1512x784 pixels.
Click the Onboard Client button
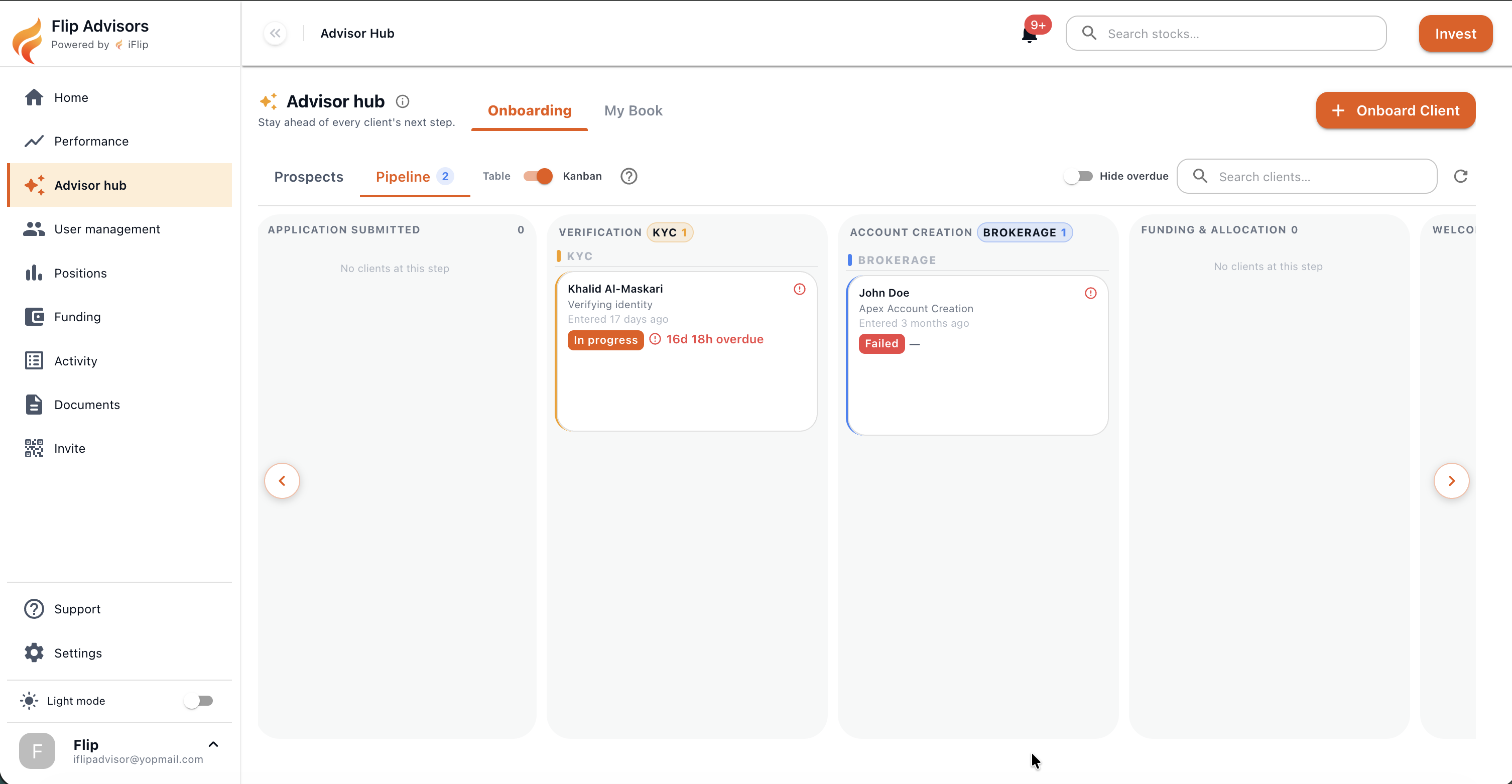click(x=1395, y=110)
